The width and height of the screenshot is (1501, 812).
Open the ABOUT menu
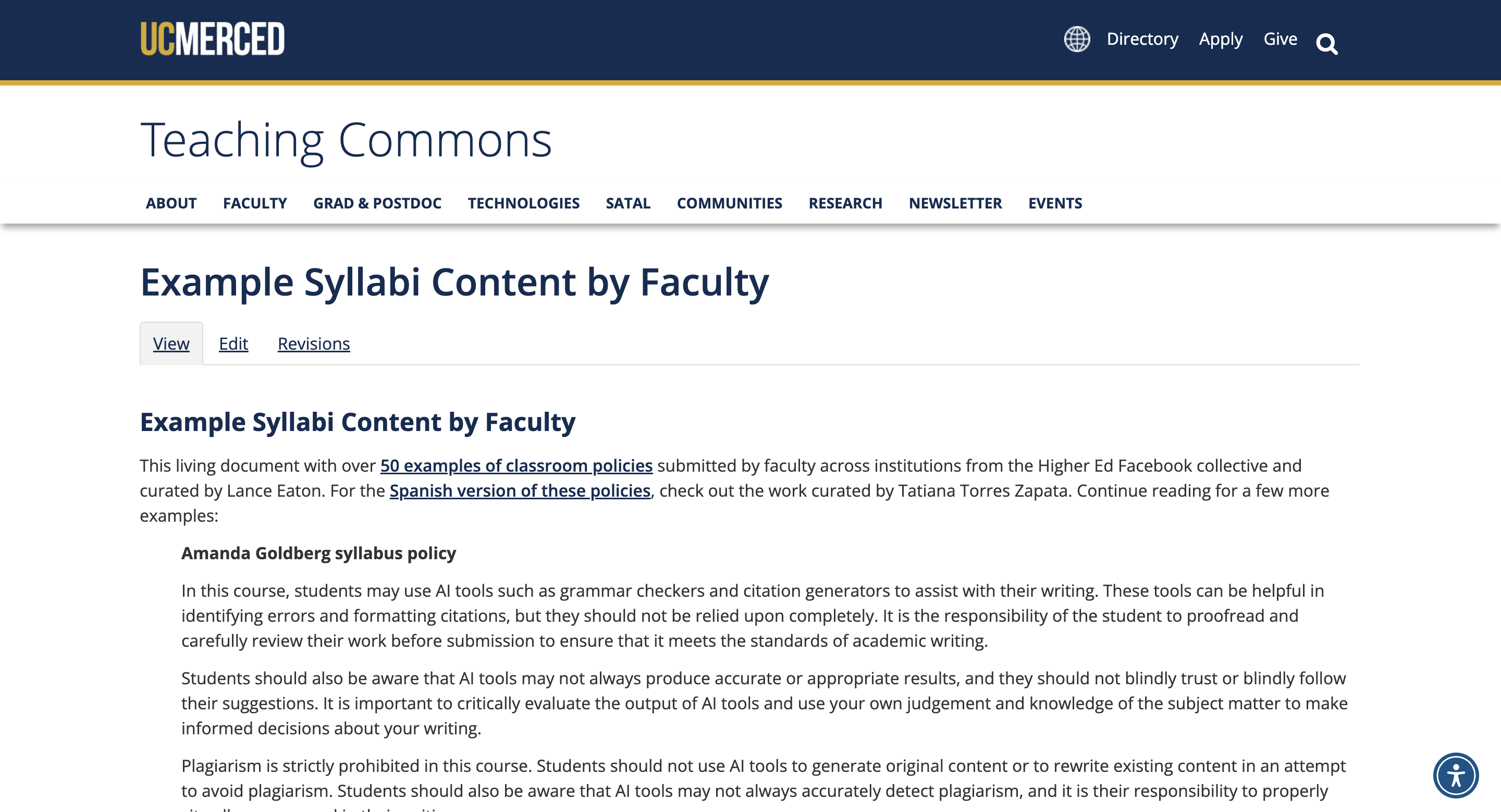point(171,203)
